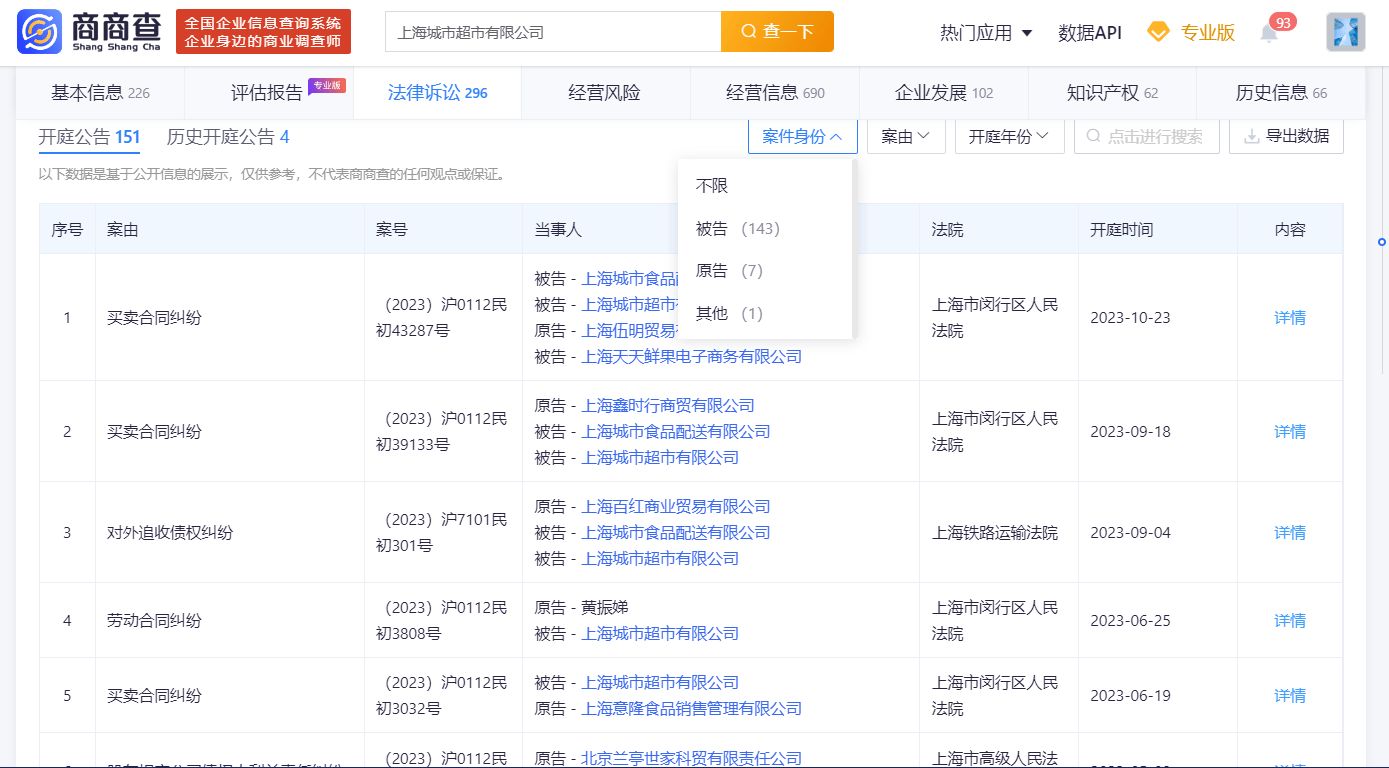This screenshot has width=1389, height=768.
Task: Switch to the 经营风险 tab
Action: (x=604, y=93)
